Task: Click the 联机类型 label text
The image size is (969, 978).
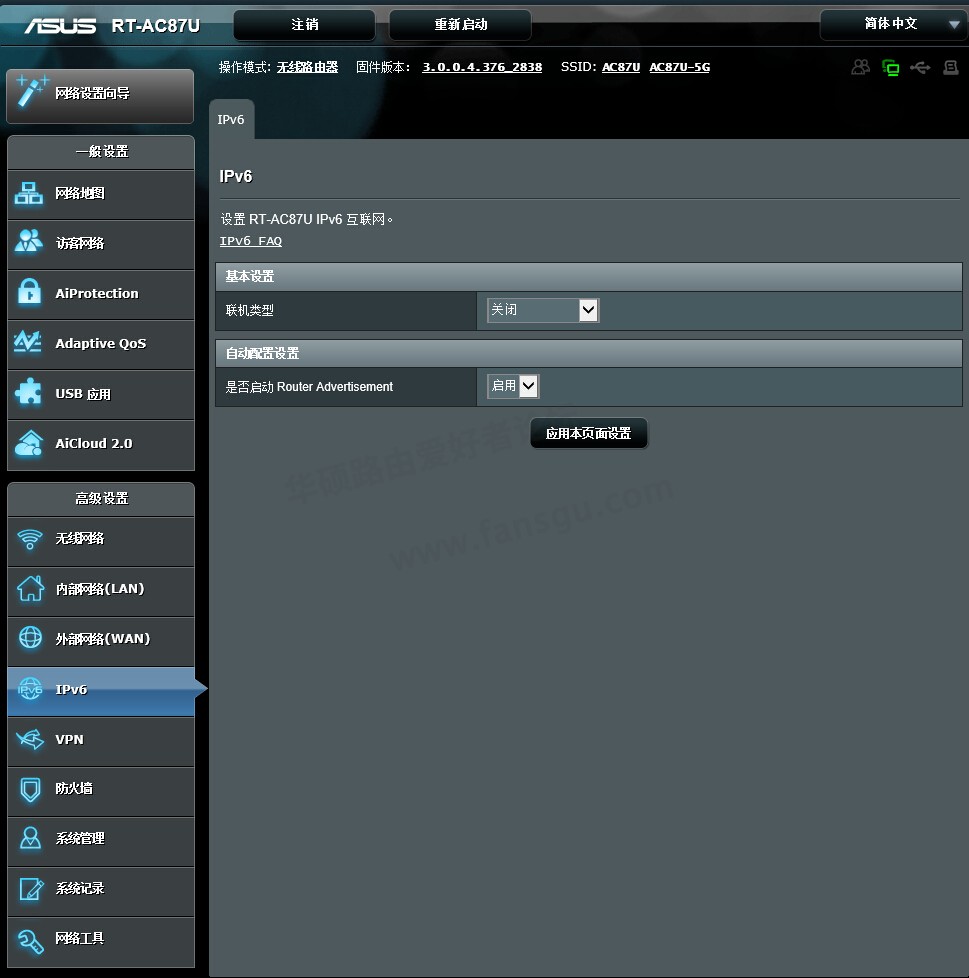Action: 249,310
